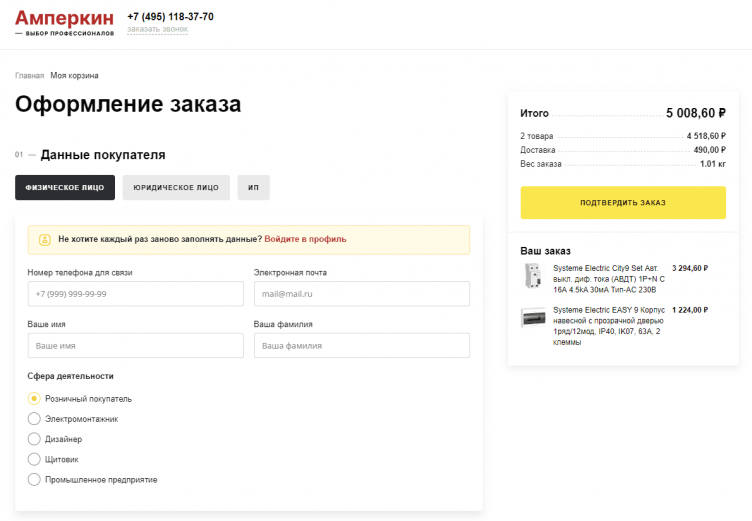Image resolution: width=752 pixels, height=521 pixels.
Task: Click the total price 5 008,60 ₽
Action: coord(695,113)
